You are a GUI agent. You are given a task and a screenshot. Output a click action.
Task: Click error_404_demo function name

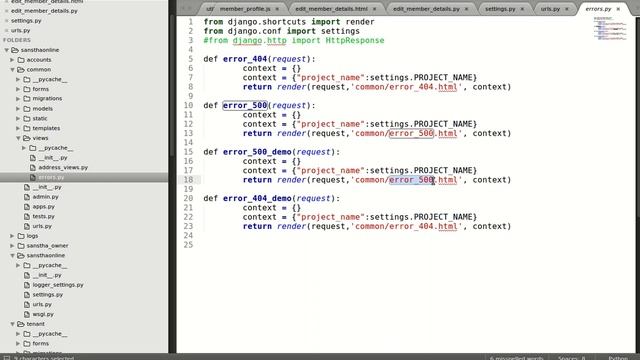[x=257, y=198]
